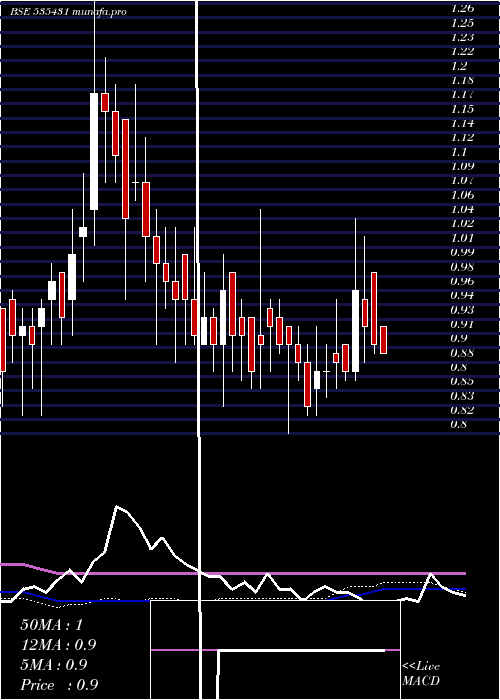The height and width of the screenshot is (700, 500).
Task: Click the 0.9 price axis label
Action: click(x=459, y=338)
